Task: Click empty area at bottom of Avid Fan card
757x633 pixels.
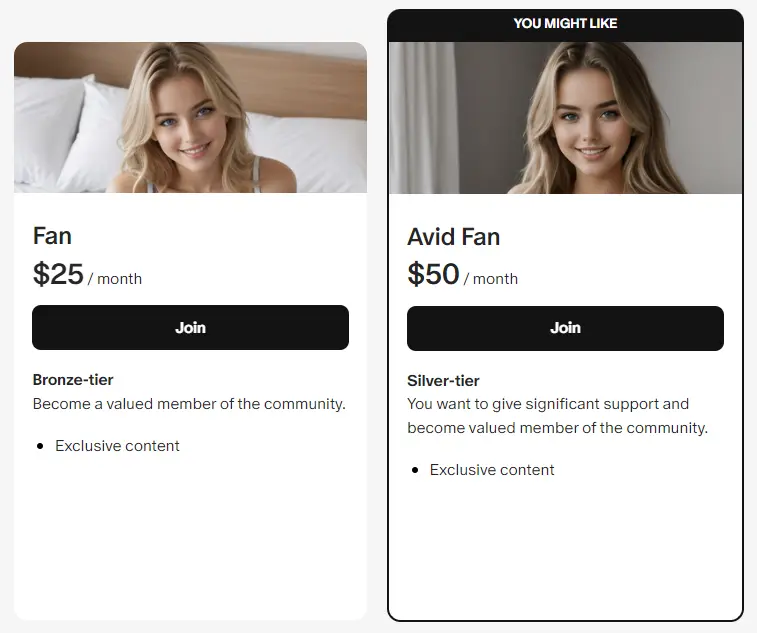Action: (565, 560)
